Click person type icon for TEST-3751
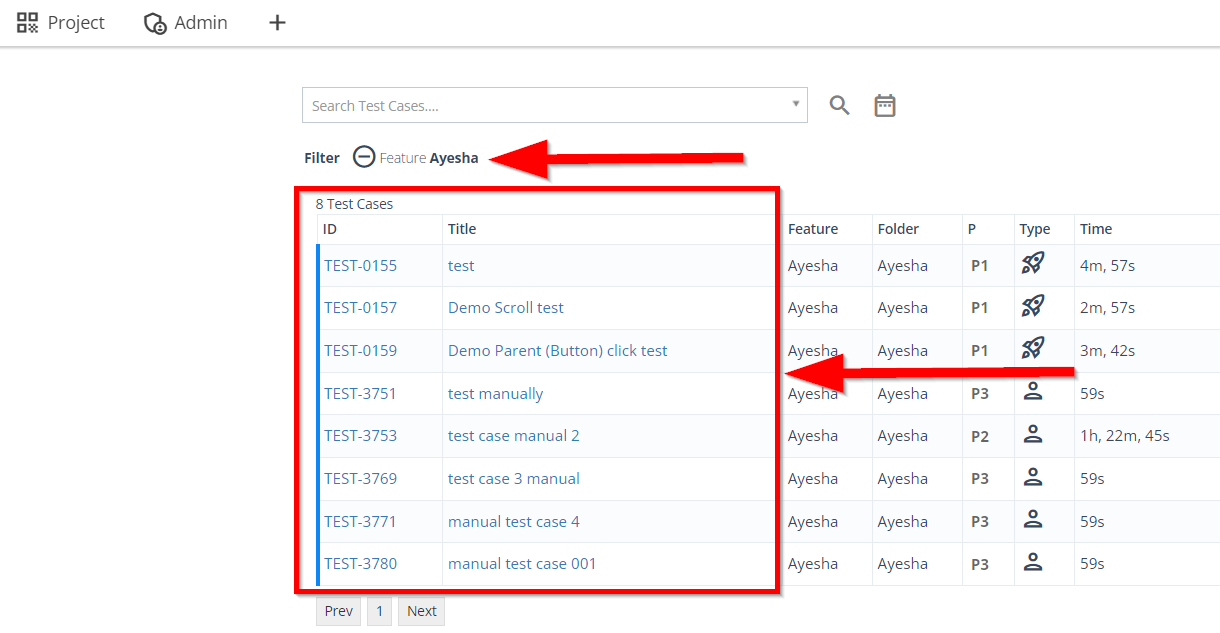 (x=1033, y=392)
